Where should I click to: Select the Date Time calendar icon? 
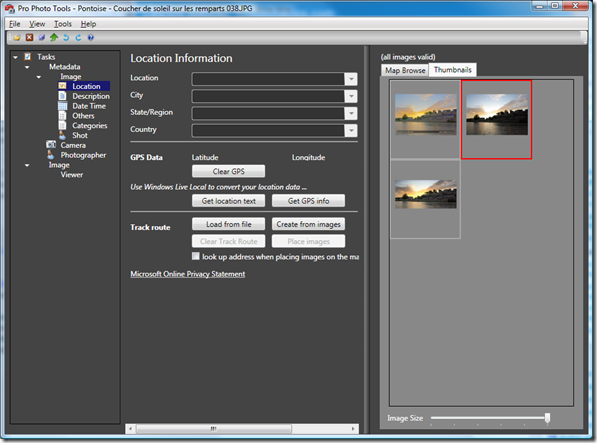62,106
